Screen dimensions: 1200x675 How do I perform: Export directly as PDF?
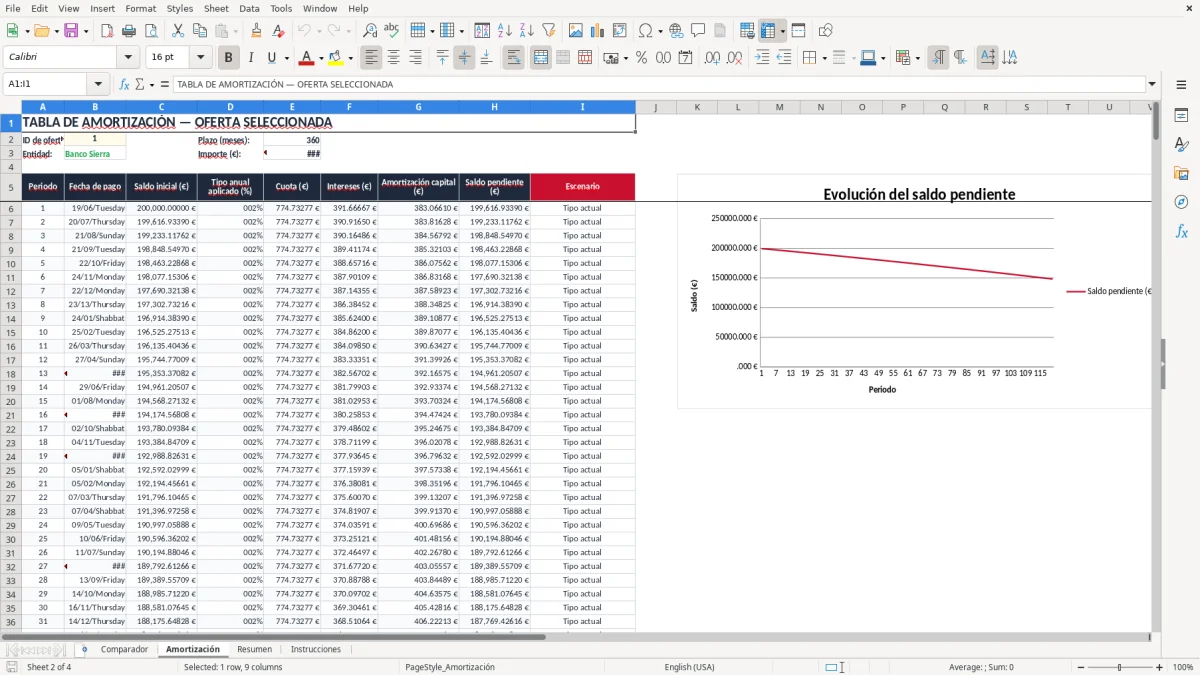(x=108, y=31)
